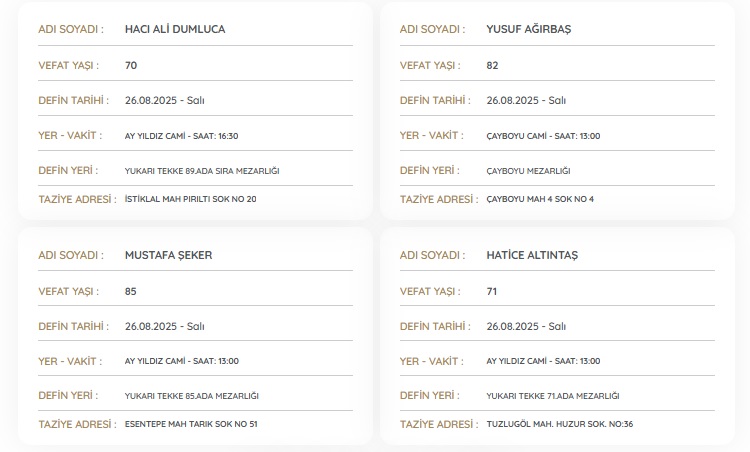This screenshot has width=750, height=452.
Task: Click the name Hacı Ali Dumluca
Action: pyautogui.click(x=175, y=29)
